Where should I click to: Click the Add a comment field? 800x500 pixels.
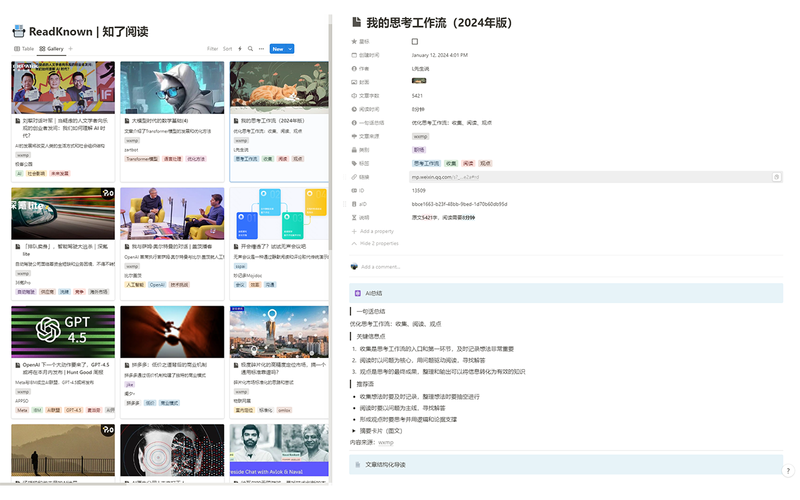[381, 267]
